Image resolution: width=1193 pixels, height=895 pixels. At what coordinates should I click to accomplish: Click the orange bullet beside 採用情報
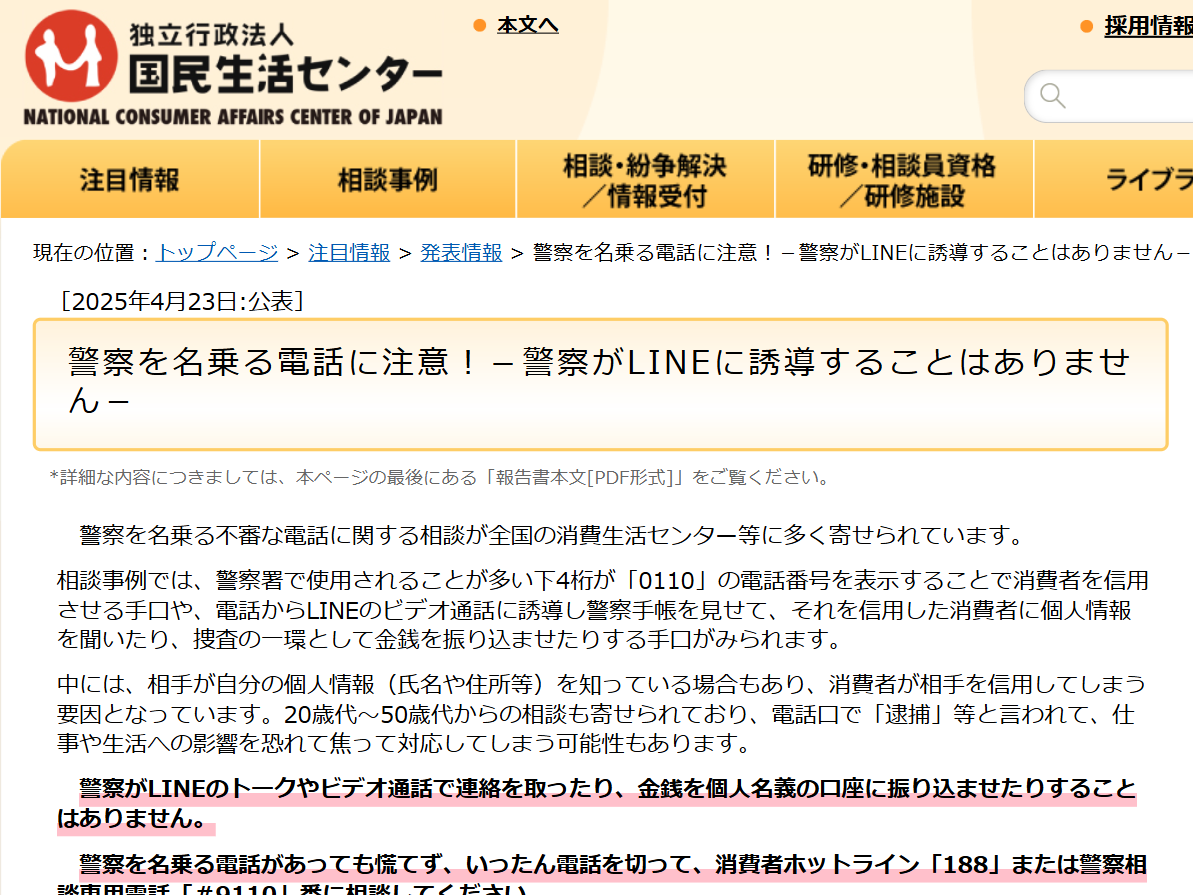coord(1086,26)
